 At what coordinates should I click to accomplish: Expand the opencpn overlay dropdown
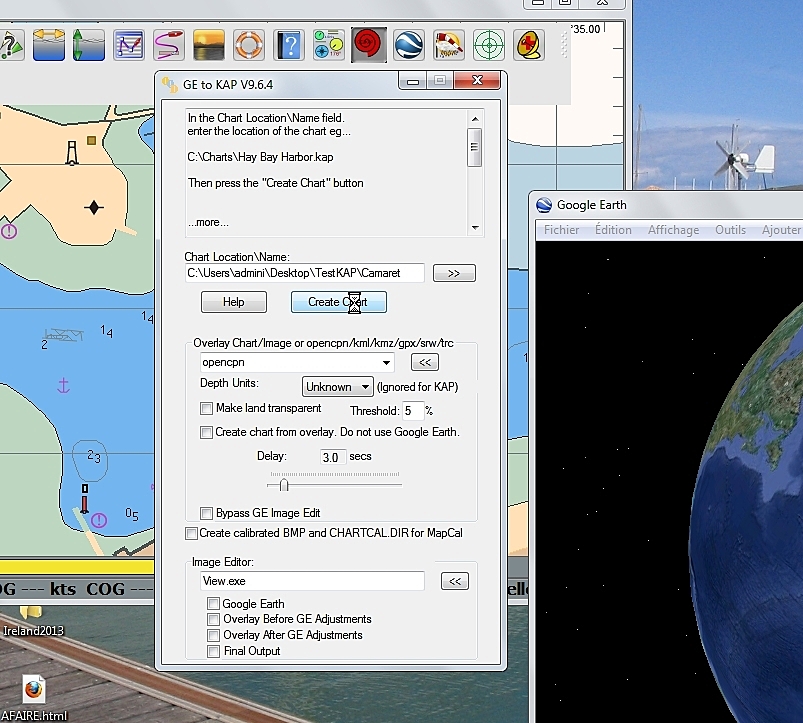point(386,363)
